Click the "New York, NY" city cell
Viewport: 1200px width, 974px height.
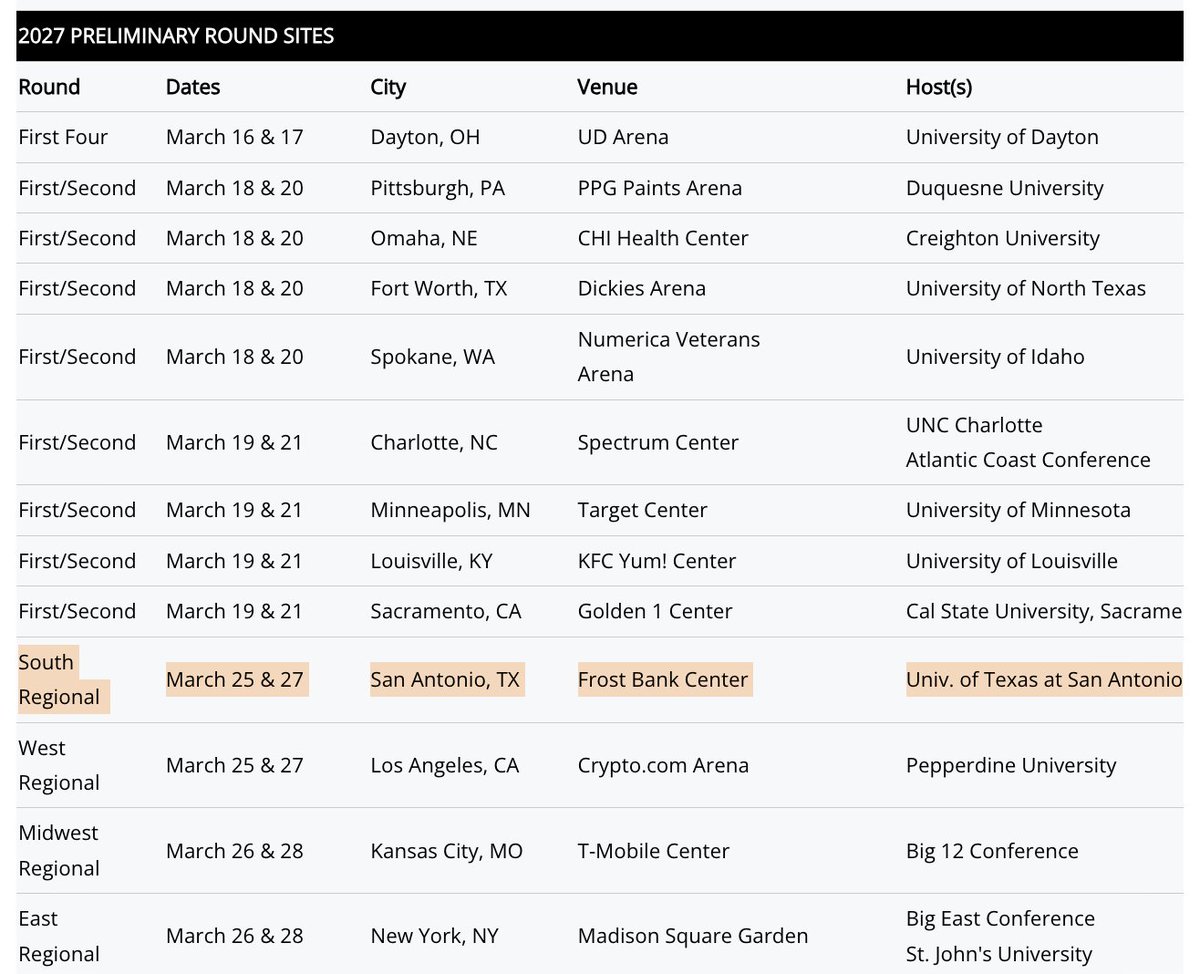tap(434, 936)
